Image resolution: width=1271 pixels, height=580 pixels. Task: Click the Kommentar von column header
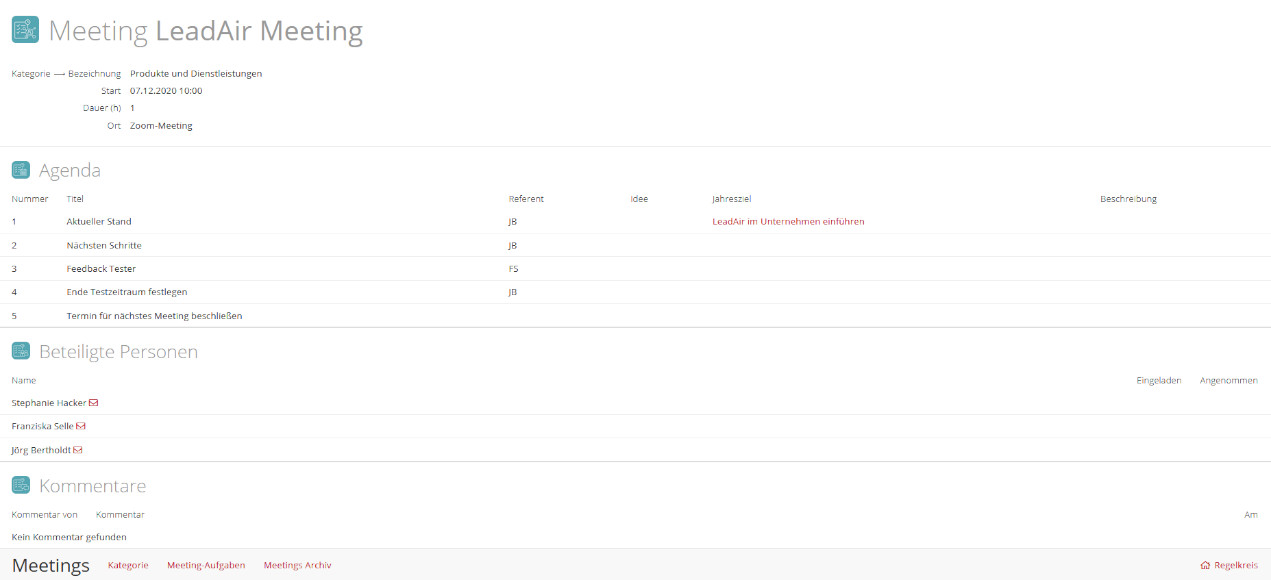[44, 514]
